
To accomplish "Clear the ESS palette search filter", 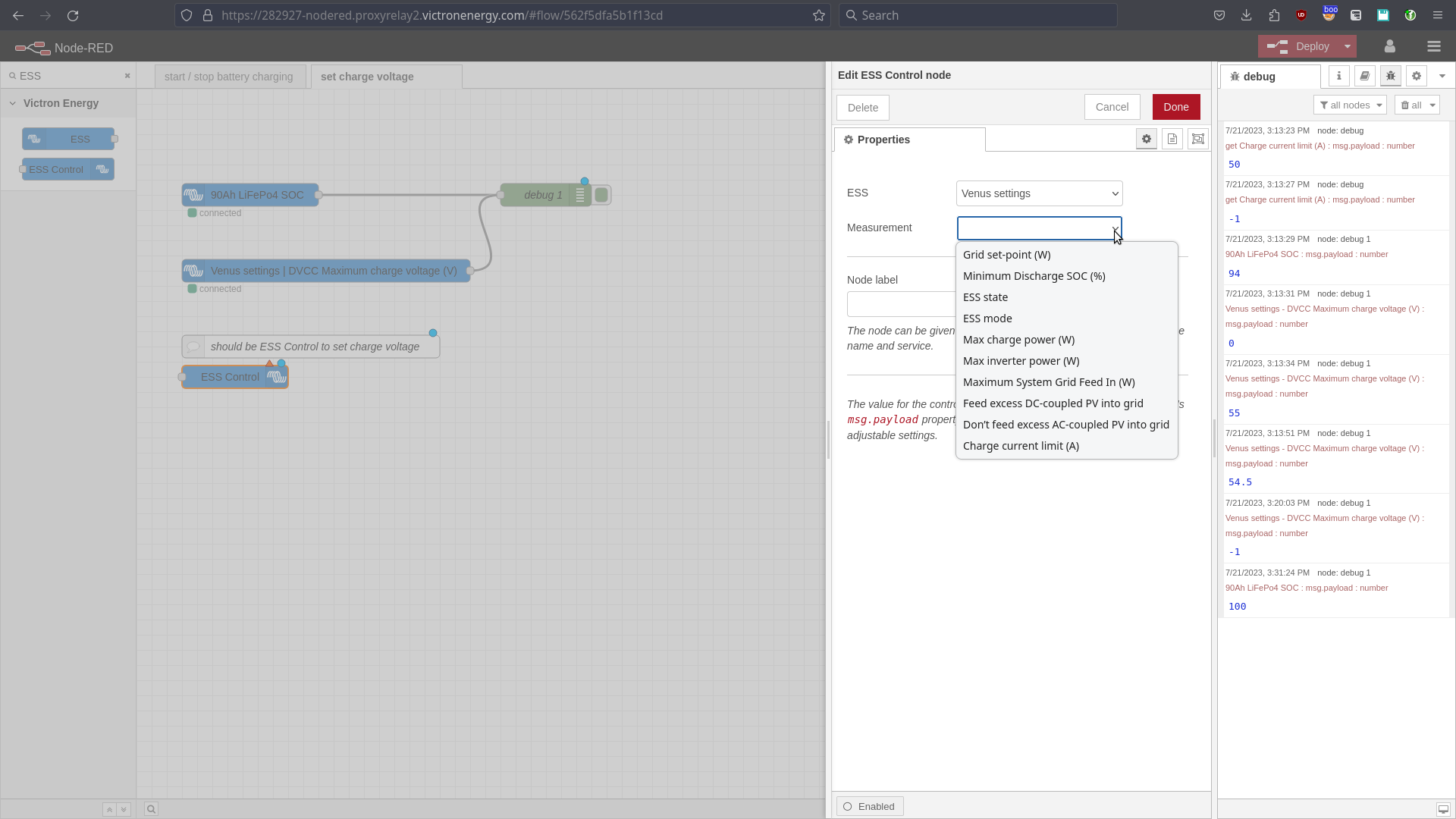I will [127, 76].
